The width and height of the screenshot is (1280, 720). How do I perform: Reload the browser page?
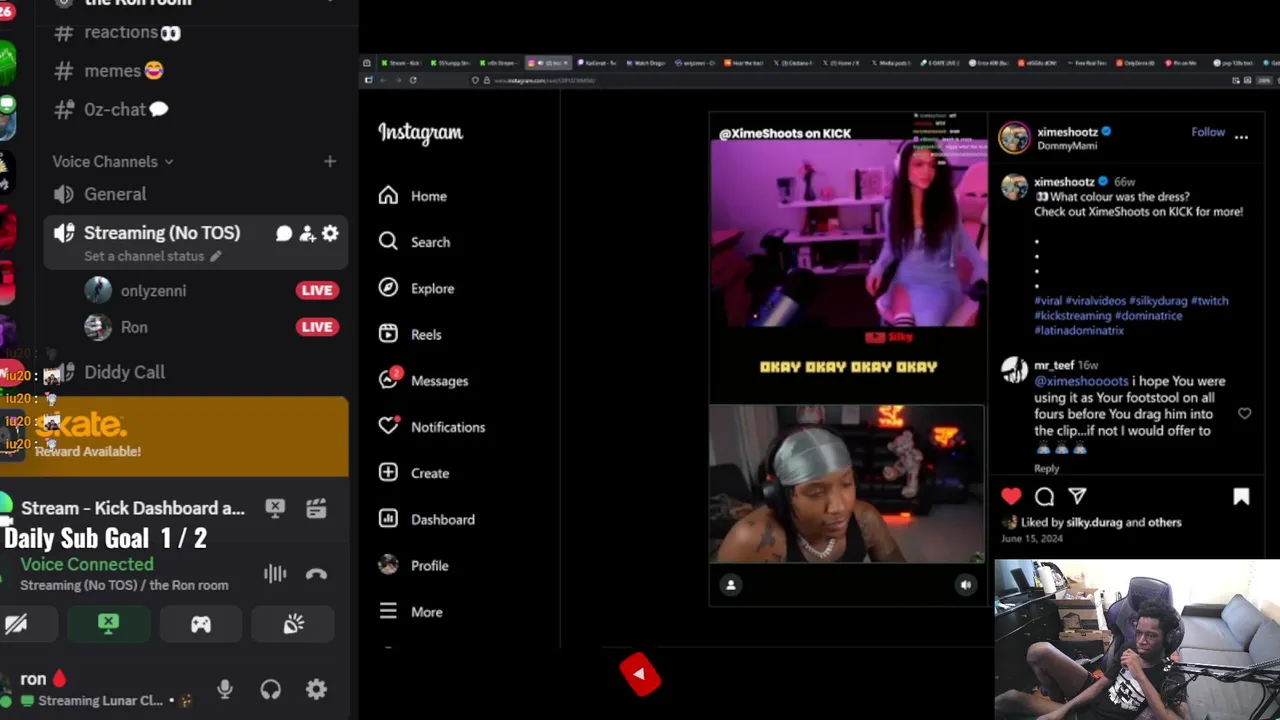click(412, 80)
